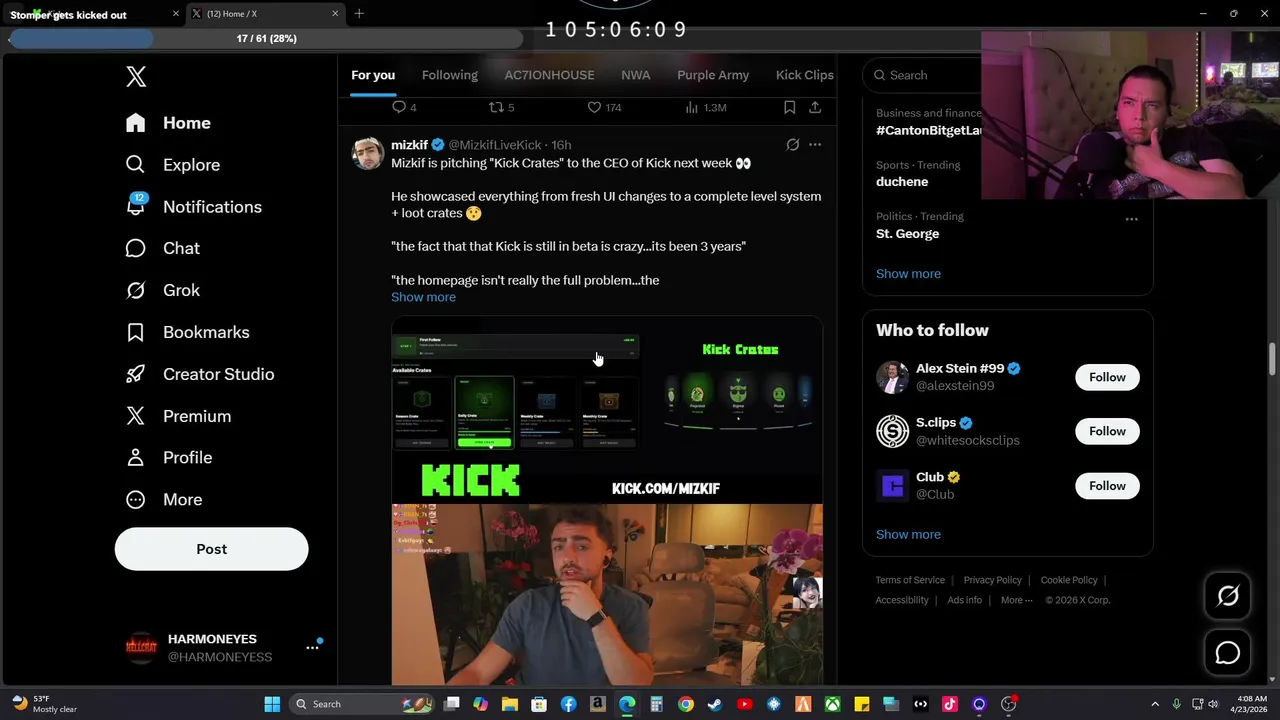
Task: Open the Privacy Policy link
Action: point(992,580)
